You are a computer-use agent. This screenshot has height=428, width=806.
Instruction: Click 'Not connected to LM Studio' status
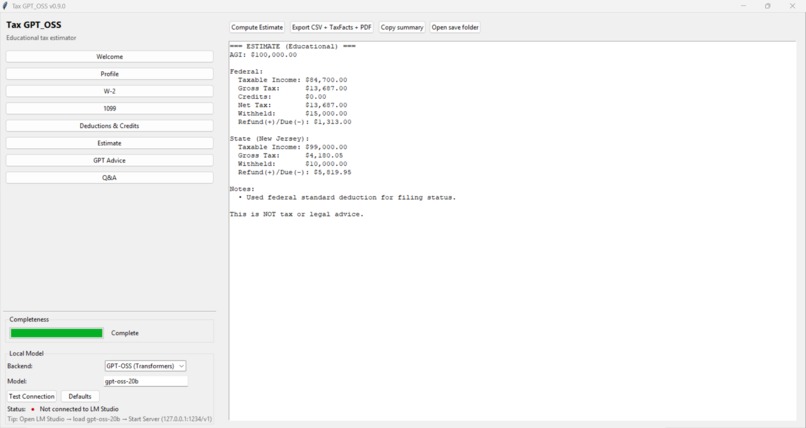[79, 409]
